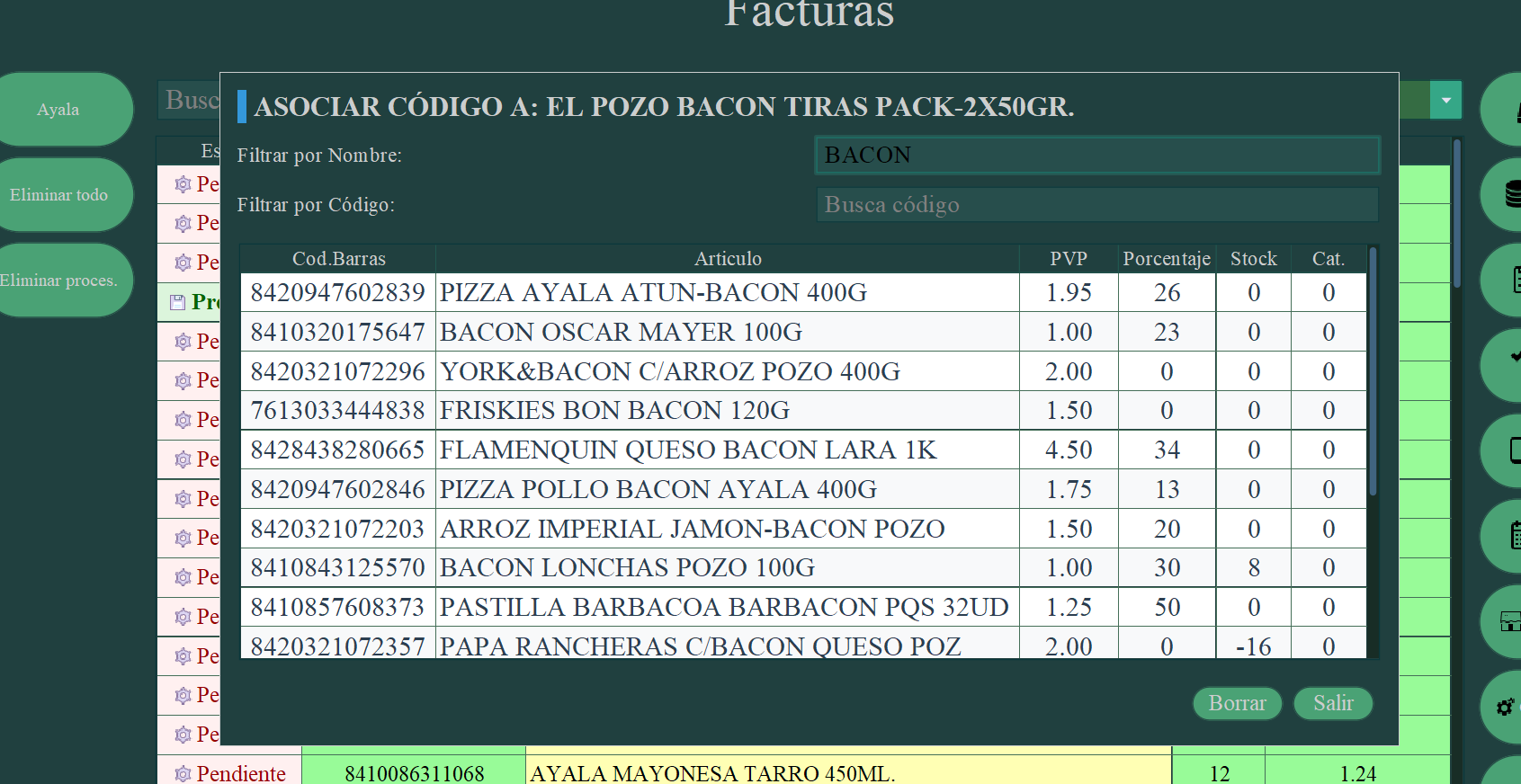Focus the Filtrar por Nombre field containing BACON
The height and width of the screenshot is (784, 1521).
(x=1097, y=155)
